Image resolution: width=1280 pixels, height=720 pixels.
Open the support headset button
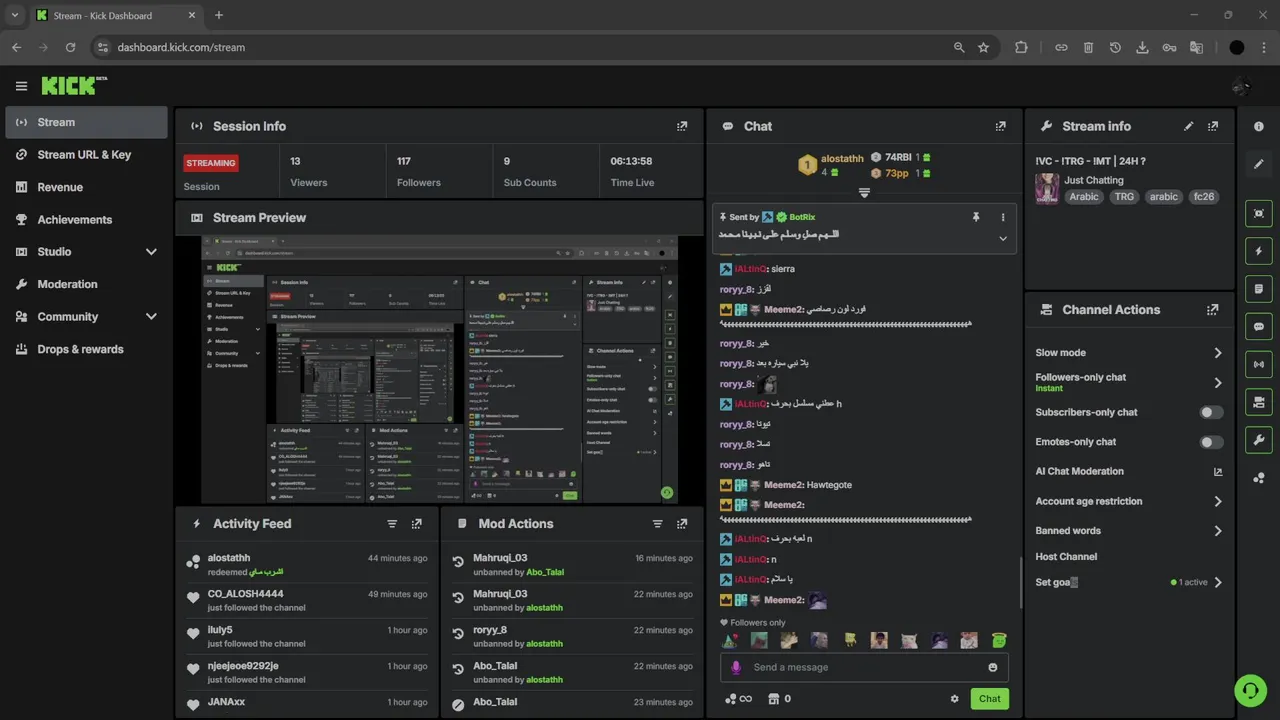click(x=1249, y=690)
